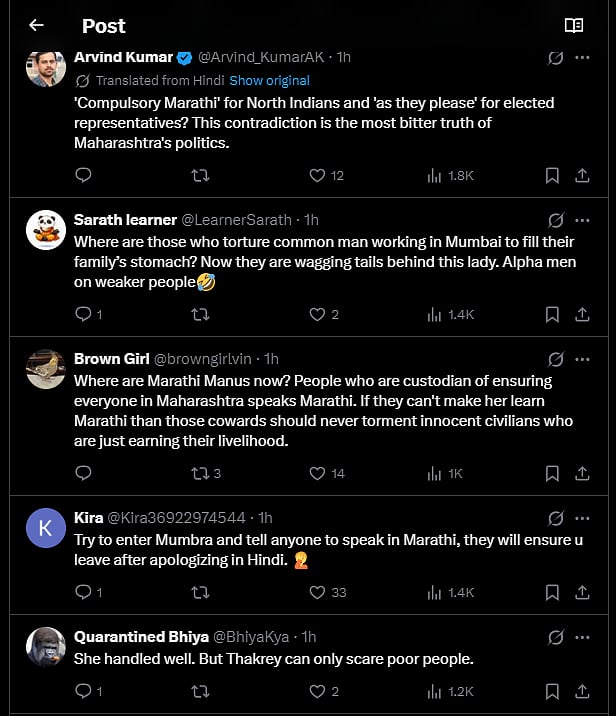The image size is (616, 716).
Task: Bookmark Brown Girl's post
Action: (x=552, y=473)
